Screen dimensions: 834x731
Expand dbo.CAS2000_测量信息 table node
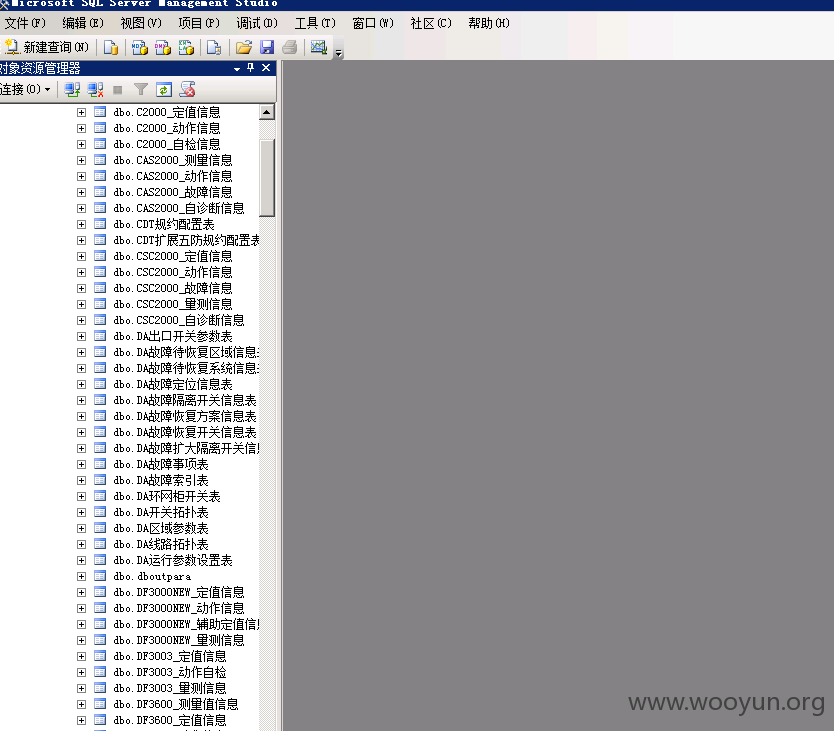point(81,160)
